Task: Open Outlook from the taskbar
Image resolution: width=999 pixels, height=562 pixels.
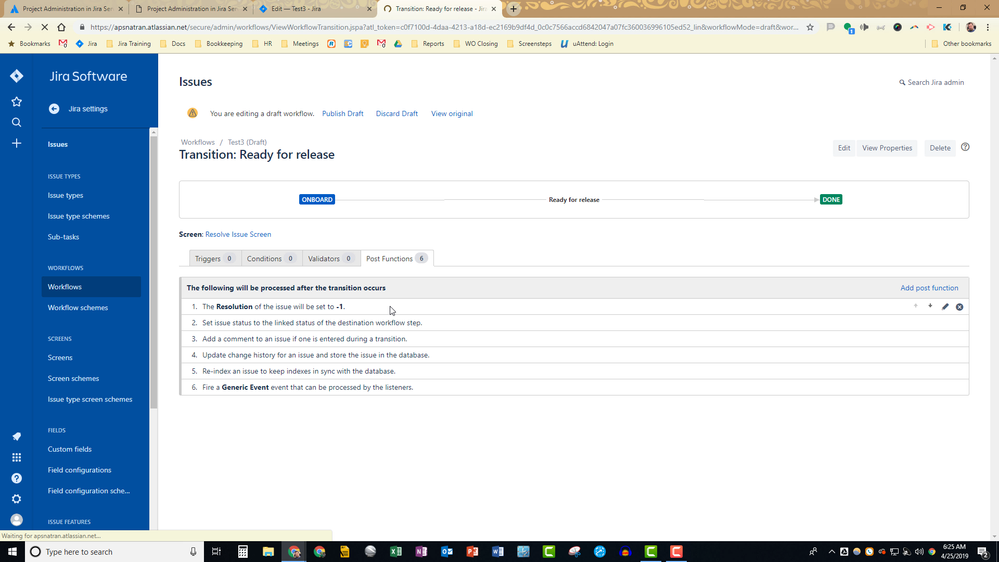Action: pos(447,552)
